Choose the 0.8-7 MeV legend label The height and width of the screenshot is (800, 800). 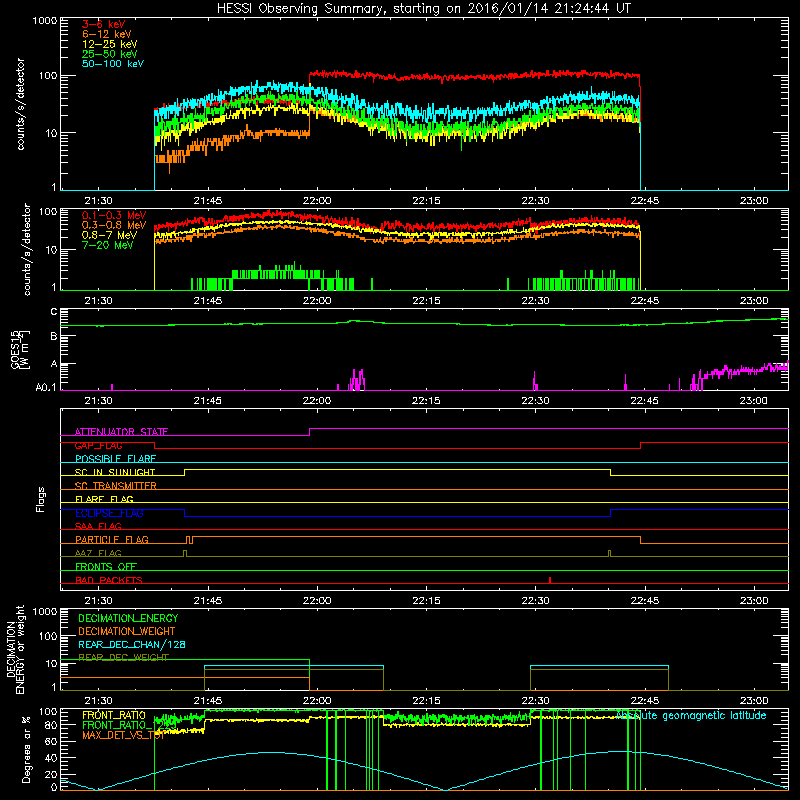(110, 235)
